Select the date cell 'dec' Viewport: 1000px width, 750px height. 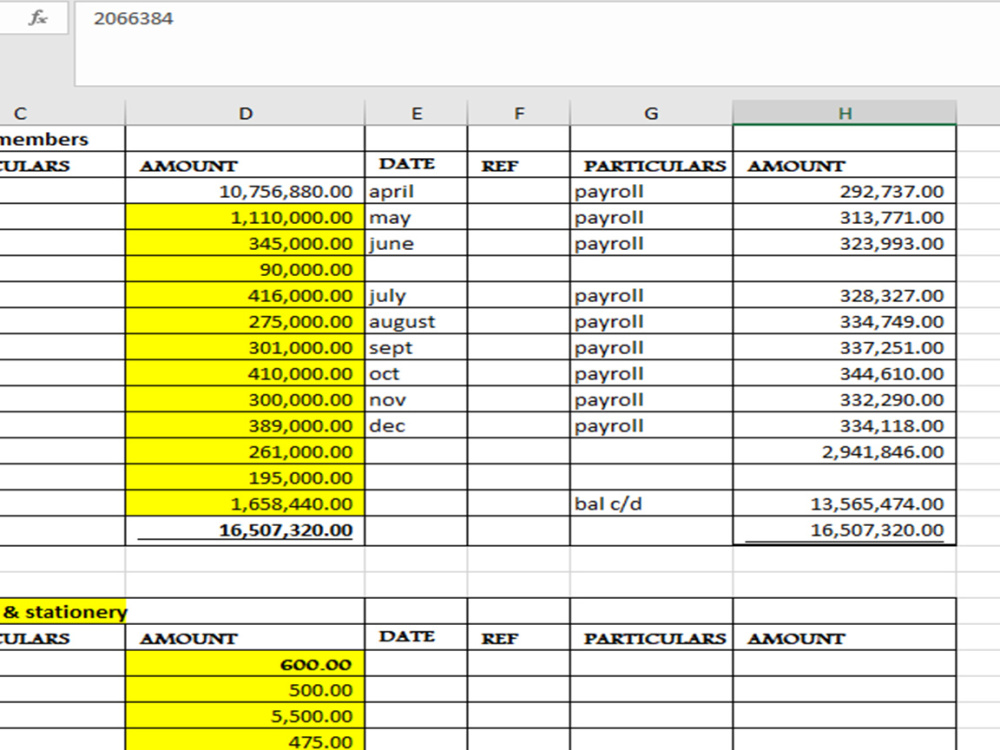pyautogui.click(x=416, y=426)
